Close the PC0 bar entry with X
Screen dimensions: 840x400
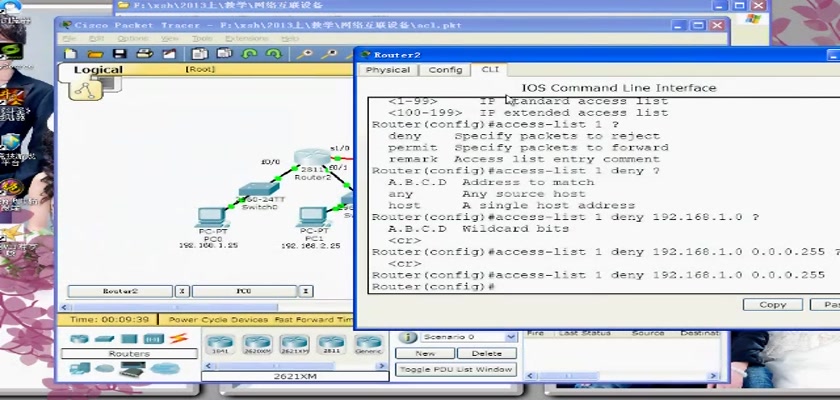coord(306,291)
